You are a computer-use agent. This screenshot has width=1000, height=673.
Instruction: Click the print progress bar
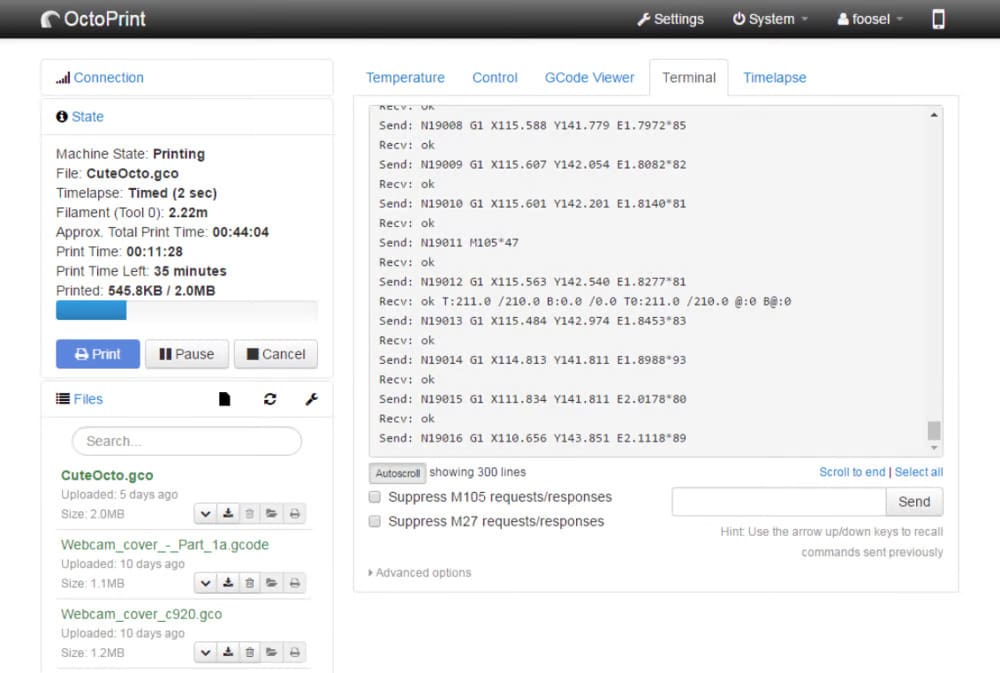click(x=187, y=311)
